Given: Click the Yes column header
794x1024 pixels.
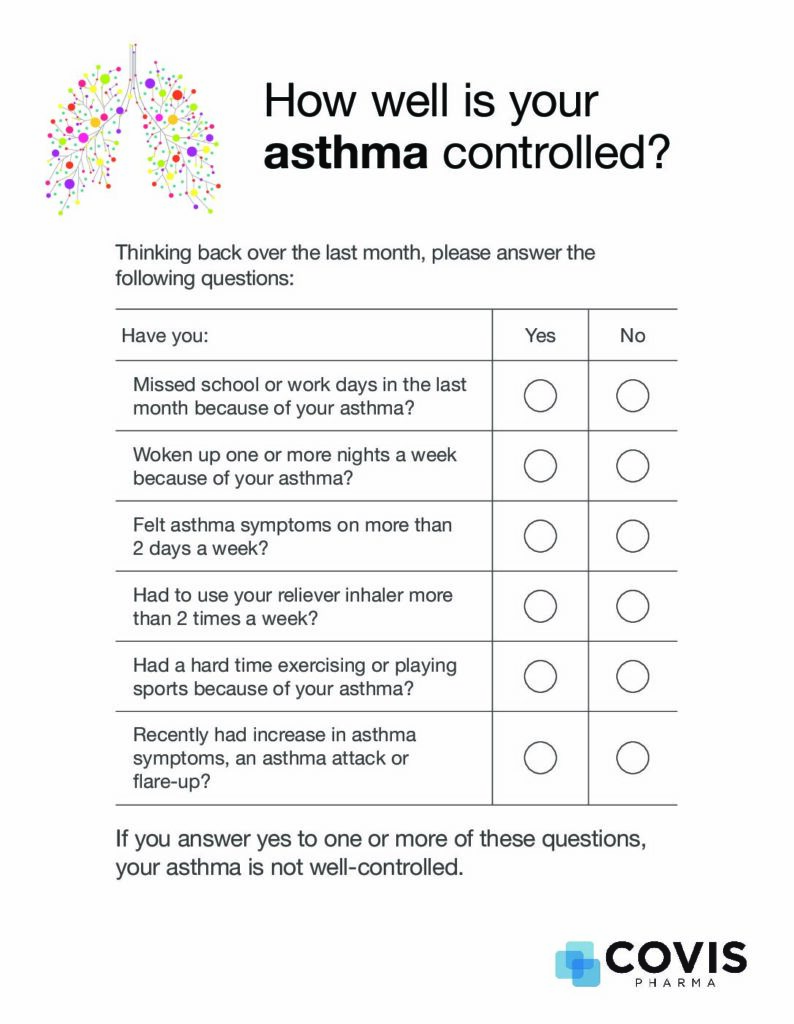Looking at the screenshot, I should (540, 336).
